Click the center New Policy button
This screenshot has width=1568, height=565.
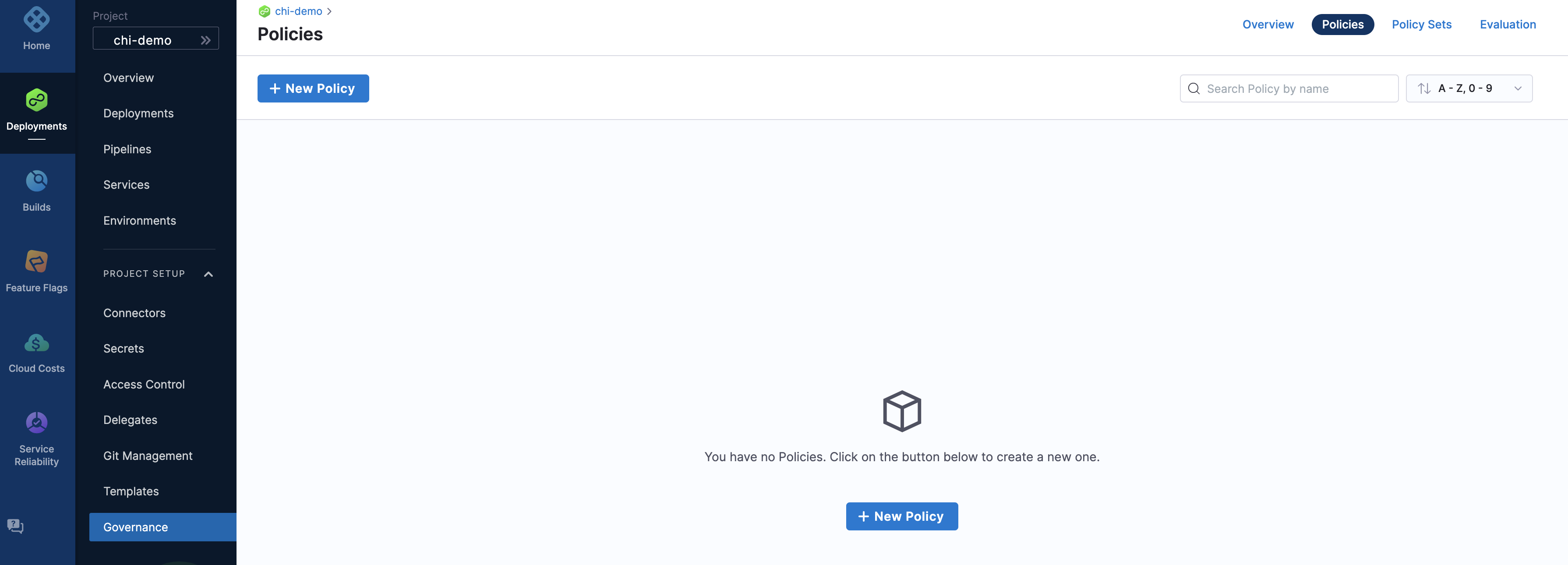pyautogui.click(x=901, y=516)
